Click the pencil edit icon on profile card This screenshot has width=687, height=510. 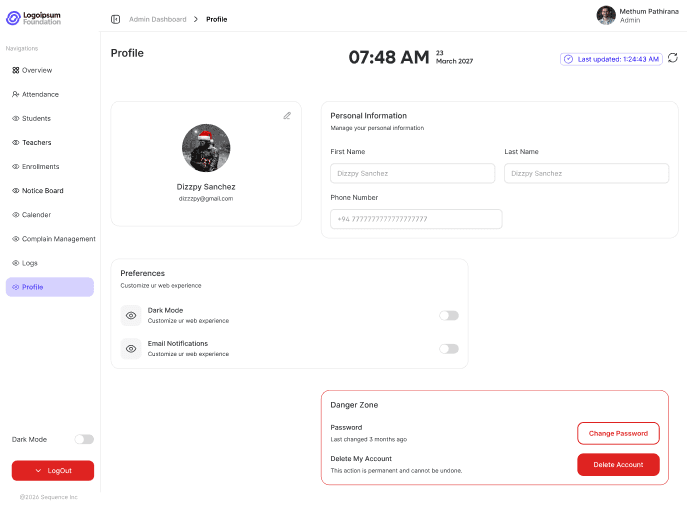(287, 116)
